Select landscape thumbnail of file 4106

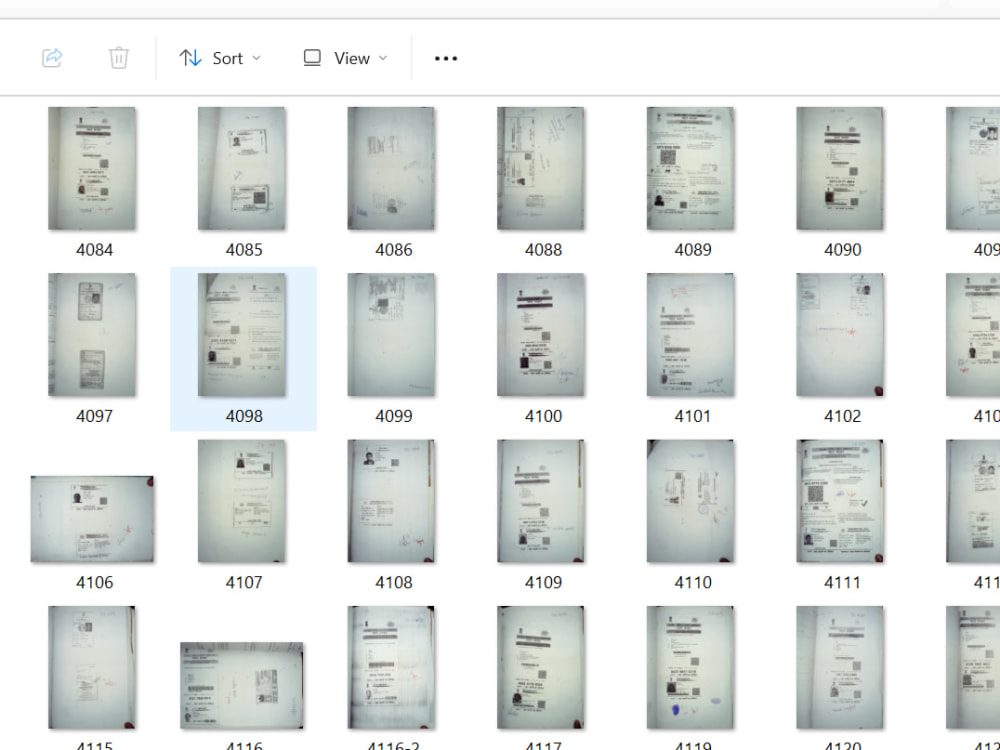[92, 519]
